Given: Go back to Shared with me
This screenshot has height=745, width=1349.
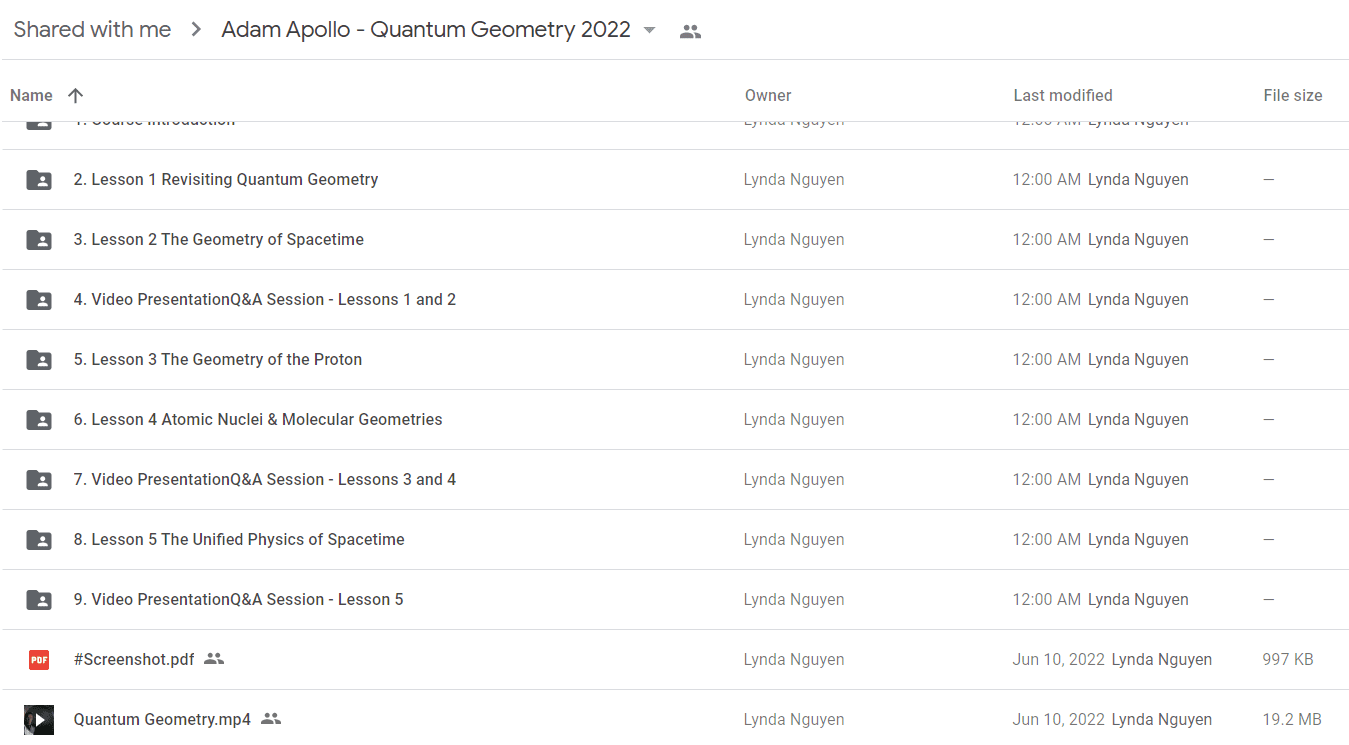Looking at the screenshot, I should [92, 30].
